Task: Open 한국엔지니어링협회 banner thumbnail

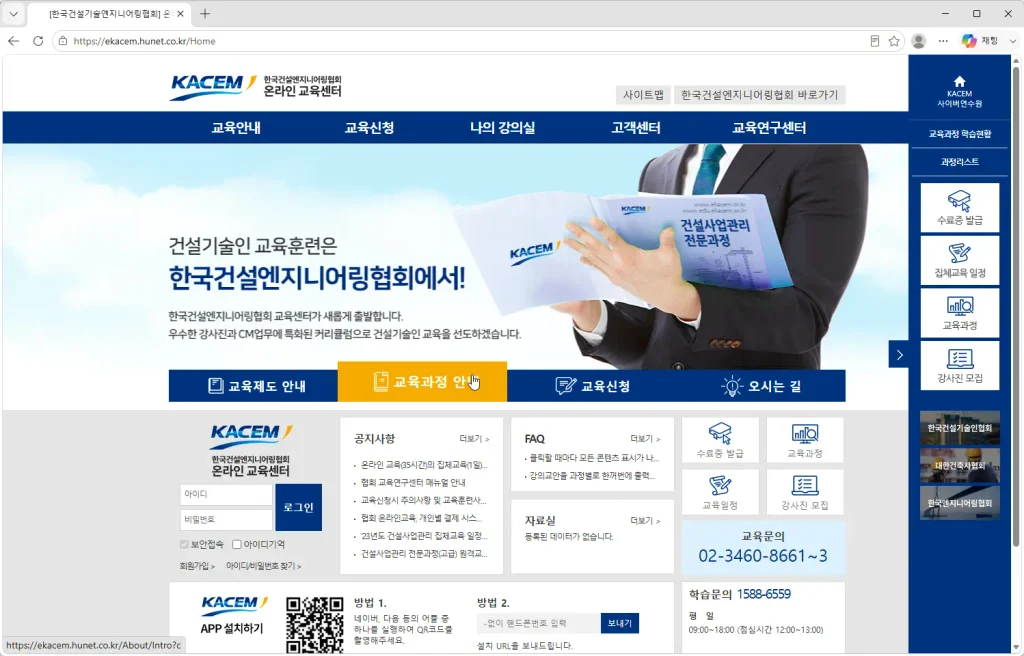Action: pyautogui.click(x=959, y=503)
